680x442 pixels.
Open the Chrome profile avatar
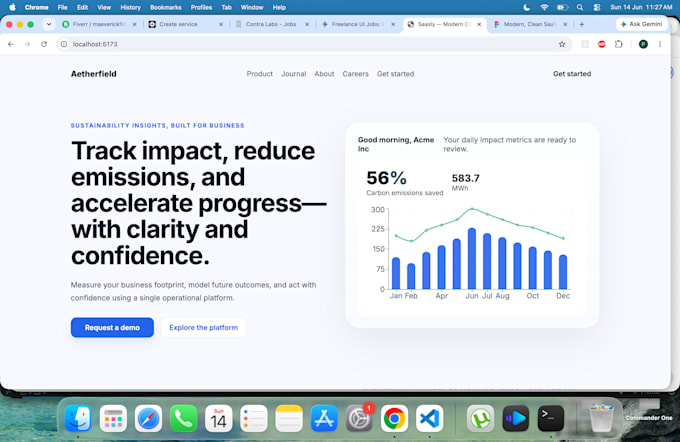[x=643, y=44]
